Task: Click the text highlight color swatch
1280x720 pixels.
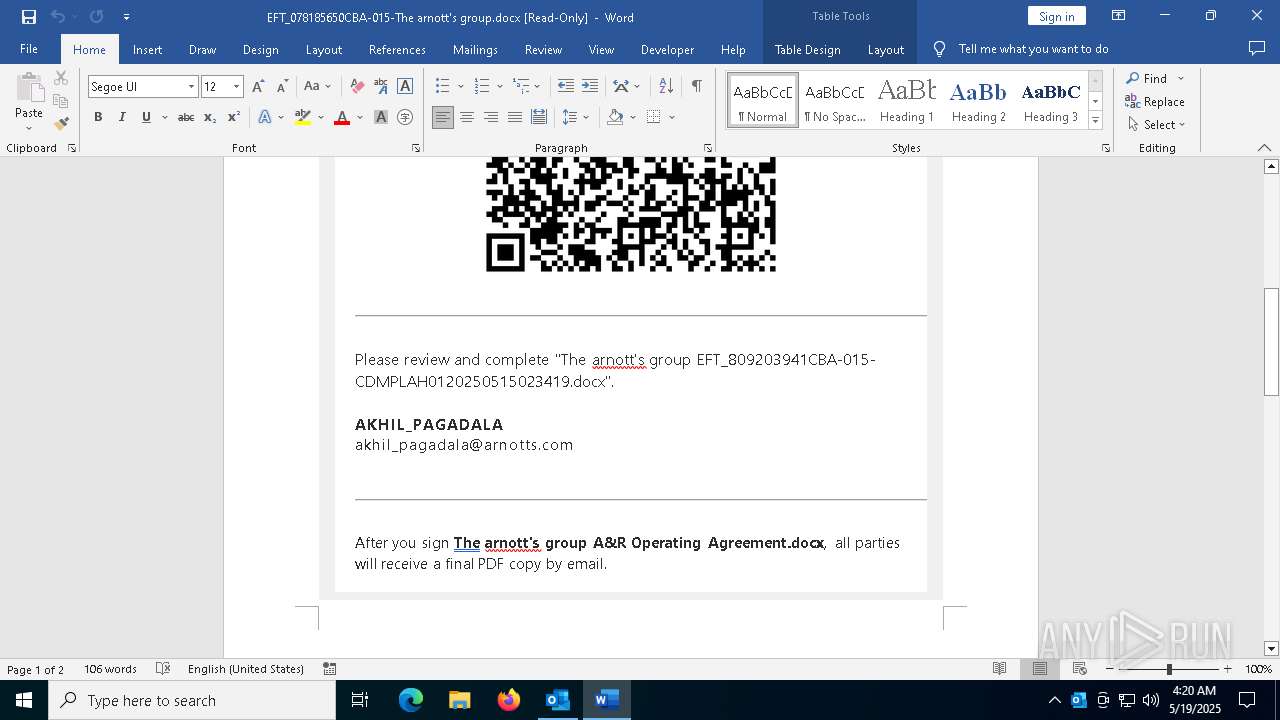Action: click(303, 117)
